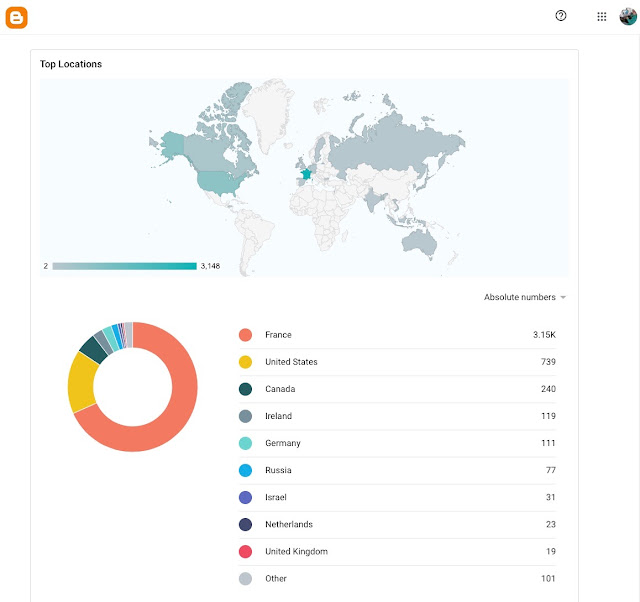Viewport: 640px width, 602px height.
Task: Click the 739 value for United States
Action: (548, 362)
